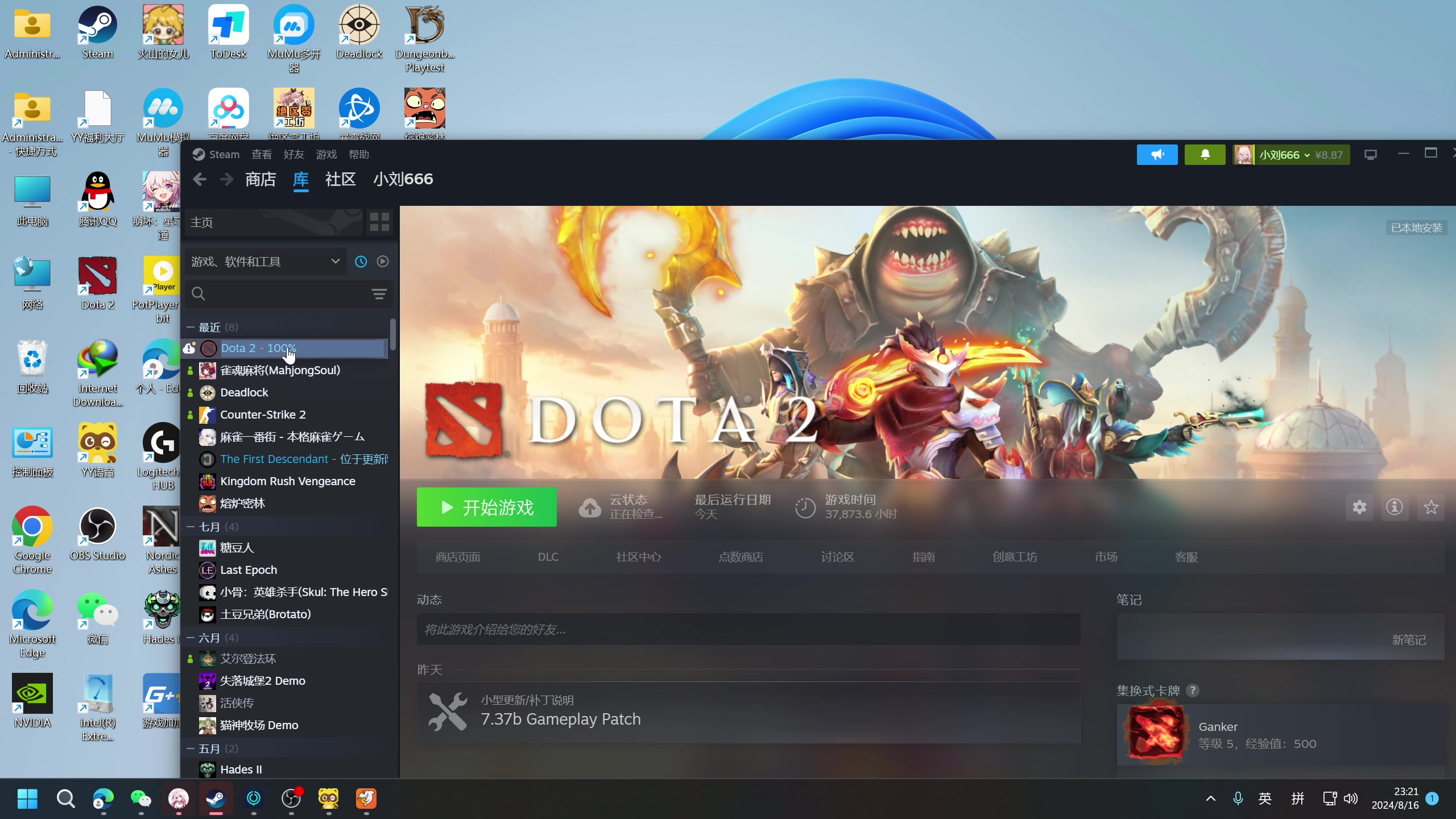Click the library search input field
Viewport: 1456px width, 819px height.
(x=284, y=294)
